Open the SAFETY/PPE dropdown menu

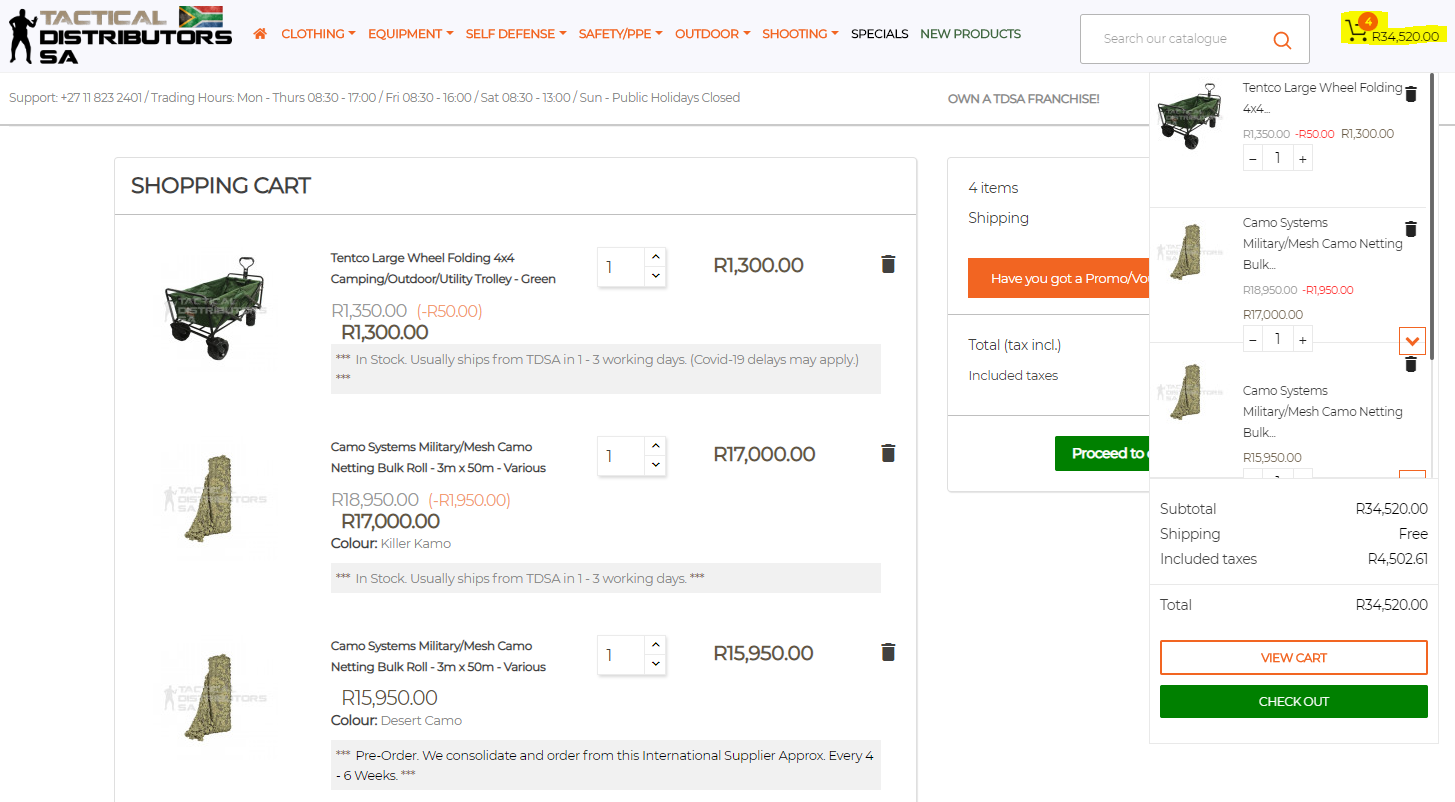[620, 34]
